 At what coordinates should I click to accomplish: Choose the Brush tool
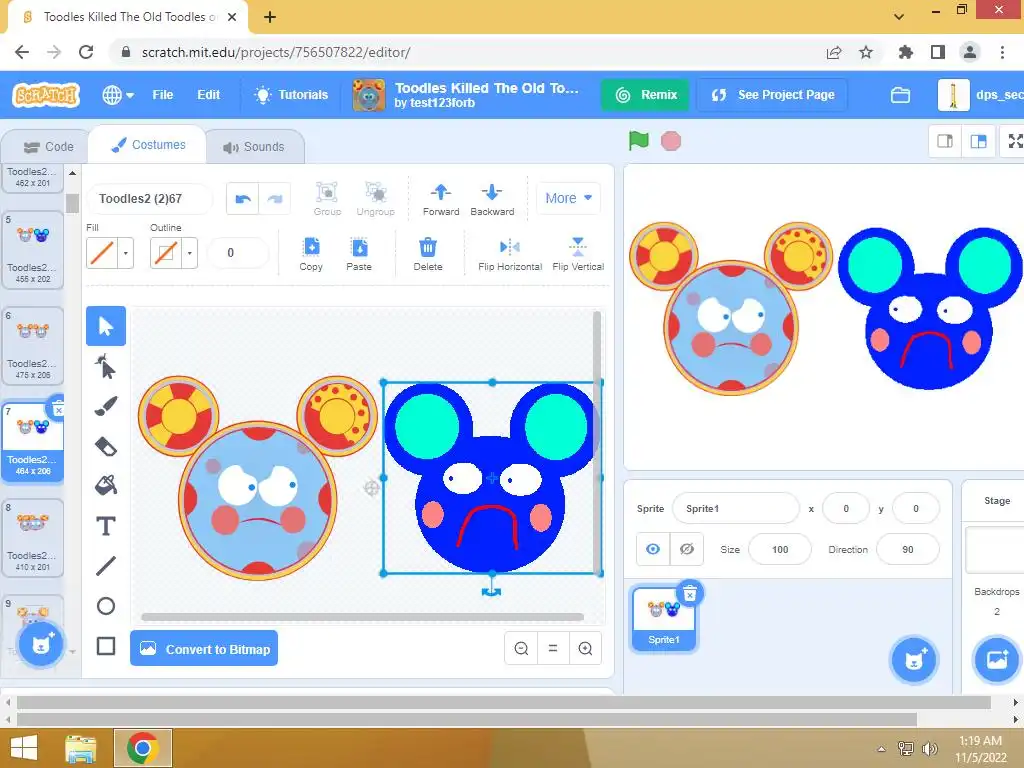coord(106,406)
